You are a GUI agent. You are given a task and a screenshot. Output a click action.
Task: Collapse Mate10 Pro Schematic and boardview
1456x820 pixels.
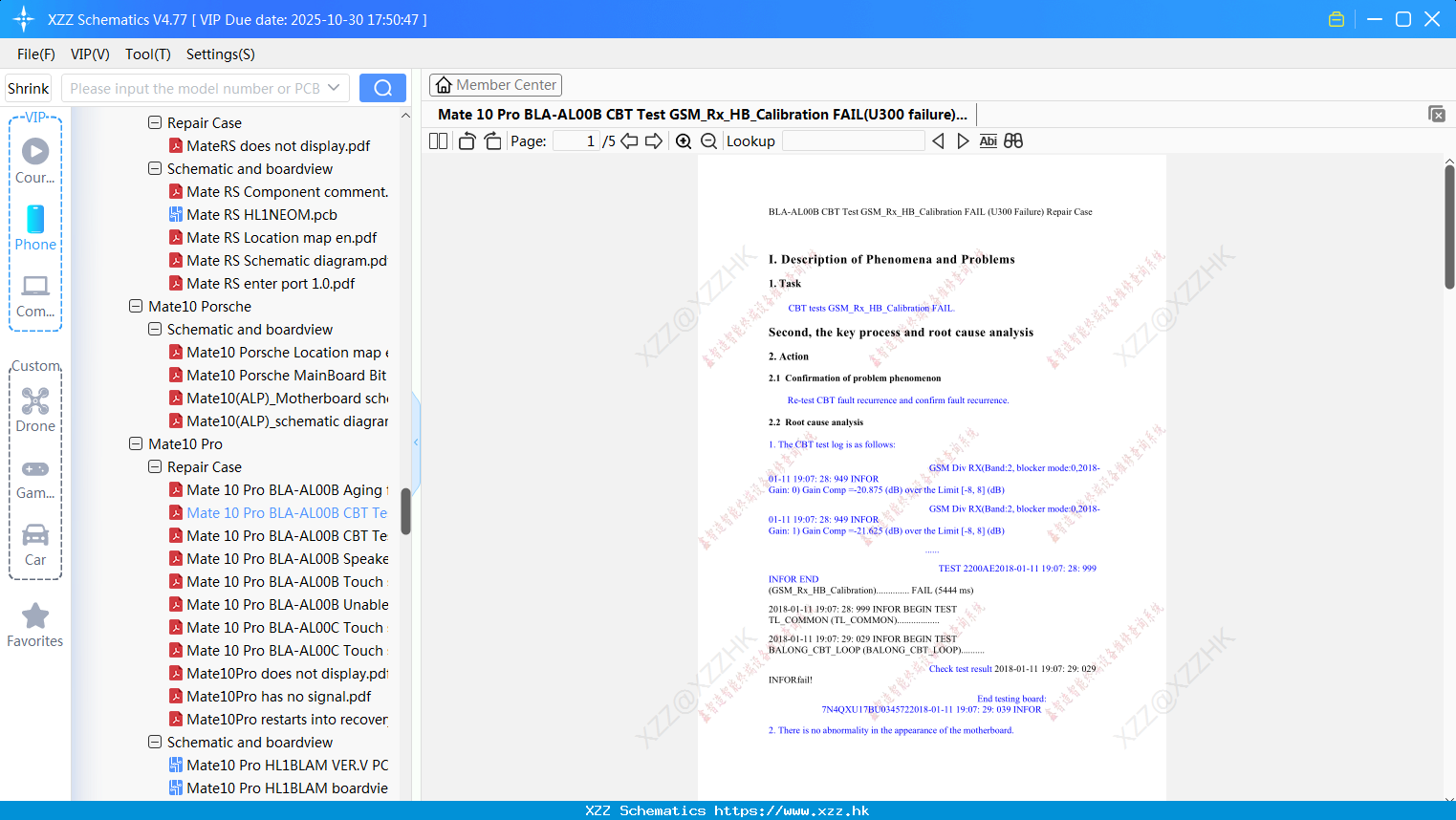click(155, 743)
